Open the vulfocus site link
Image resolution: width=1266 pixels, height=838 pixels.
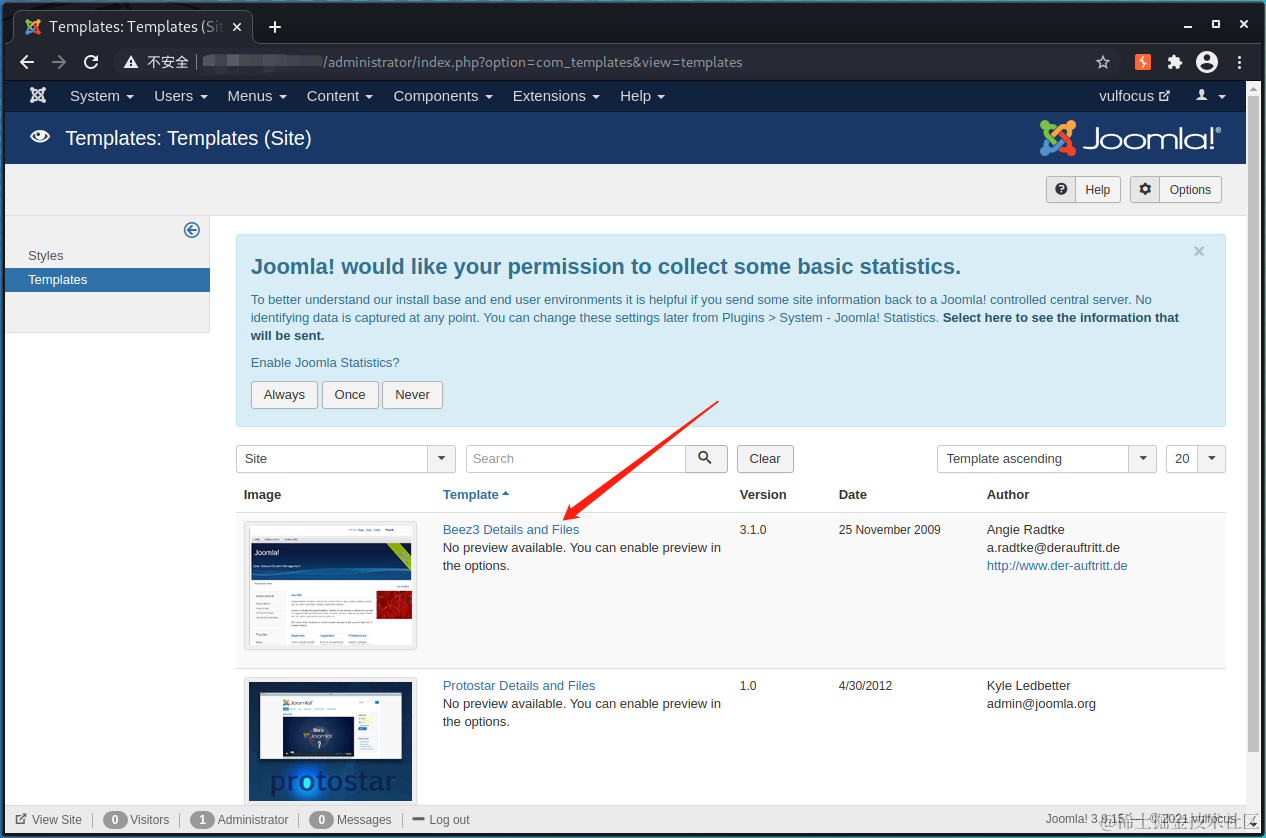click(1134, 96)
